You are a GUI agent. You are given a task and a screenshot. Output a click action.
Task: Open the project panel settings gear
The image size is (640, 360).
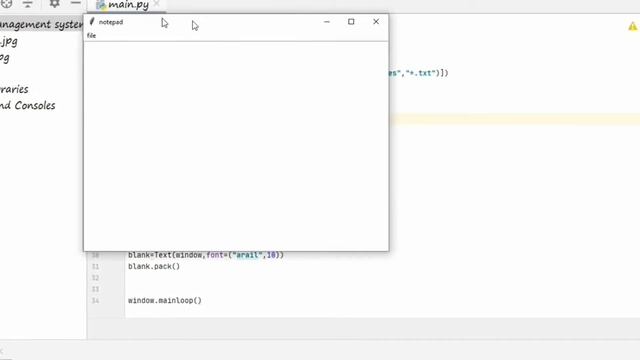pyautogui.click(x=54, y=3)
